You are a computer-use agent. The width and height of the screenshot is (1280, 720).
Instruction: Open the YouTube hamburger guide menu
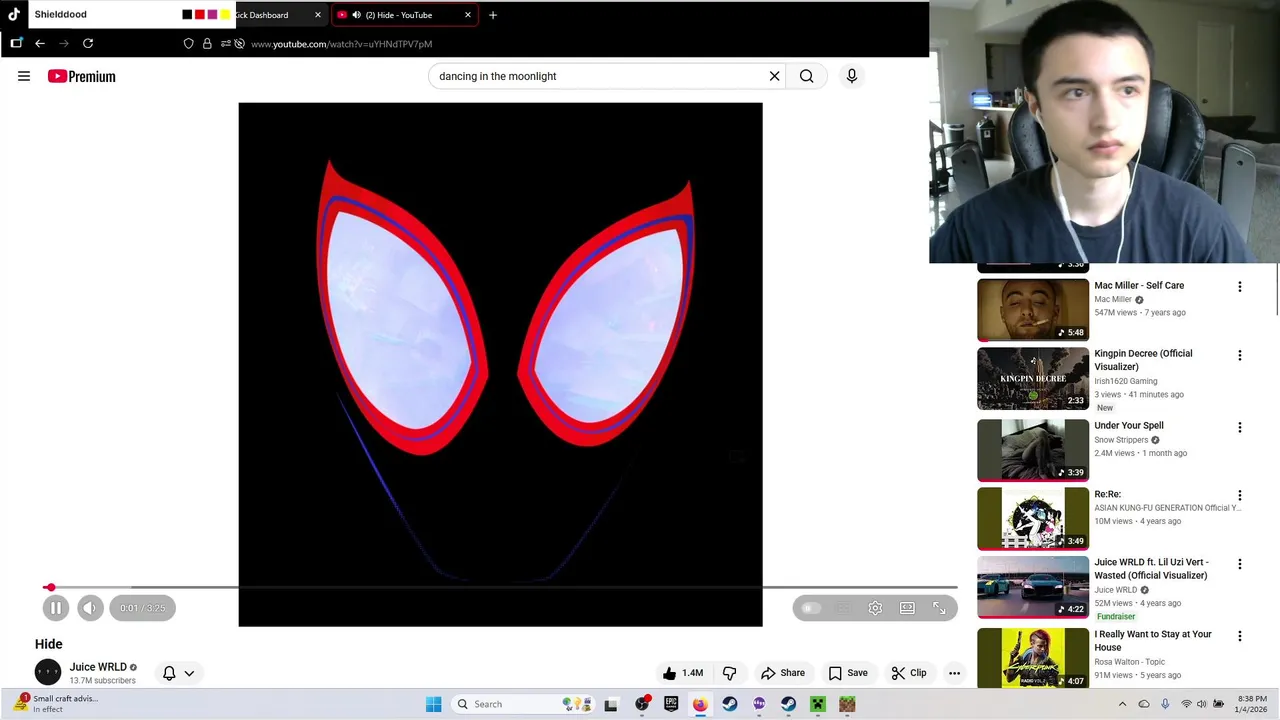pyautogui.click(x=24, y=76)
